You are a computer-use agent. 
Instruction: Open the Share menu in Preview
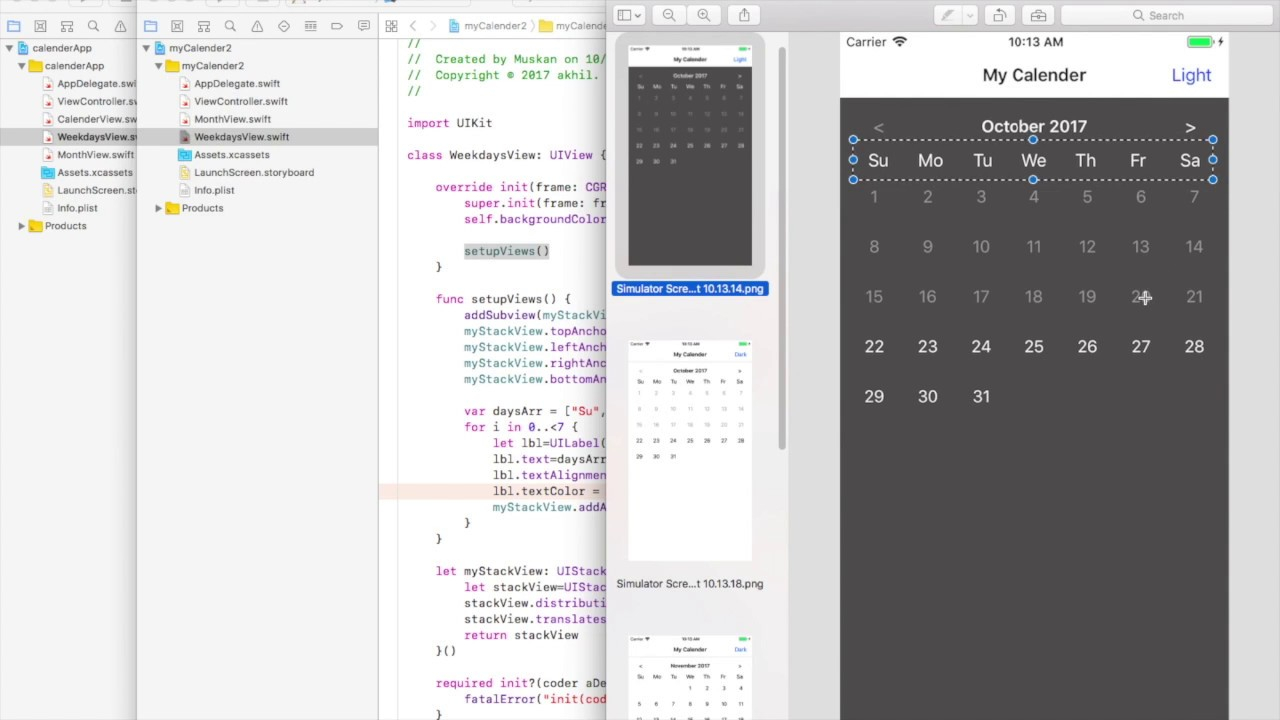(x=743, y=15)
